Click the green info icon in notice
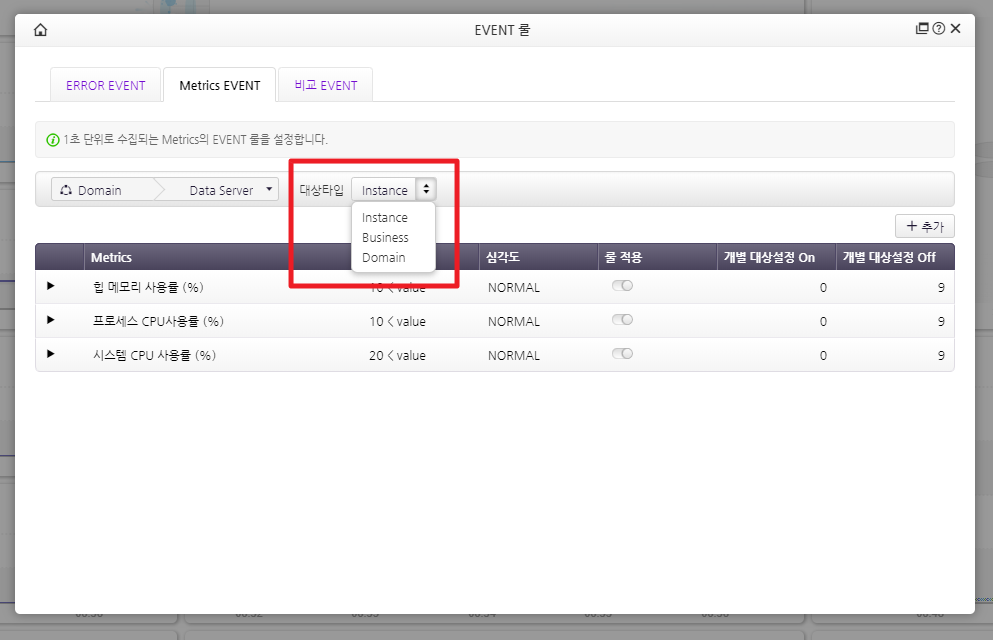Image resolution: width=993 pixels, height=640 pixels. pos(53,140)
